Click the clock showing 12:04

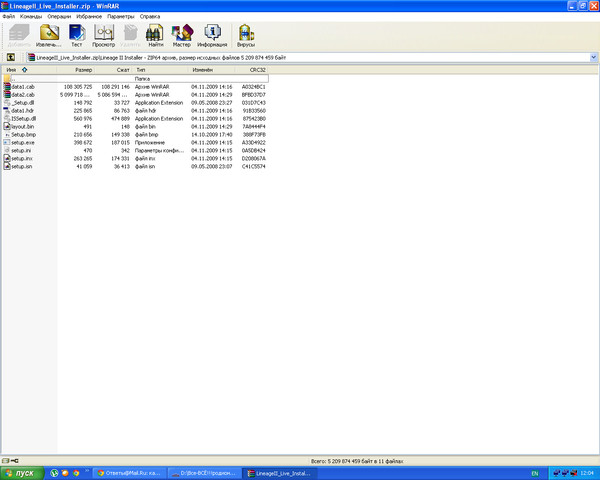(587, 473)
